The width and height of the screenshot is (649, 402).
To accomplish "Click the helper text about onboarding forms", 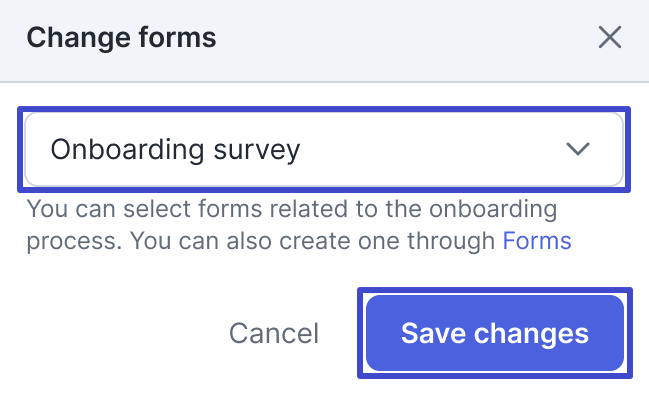I will click(x=290, y=211).
